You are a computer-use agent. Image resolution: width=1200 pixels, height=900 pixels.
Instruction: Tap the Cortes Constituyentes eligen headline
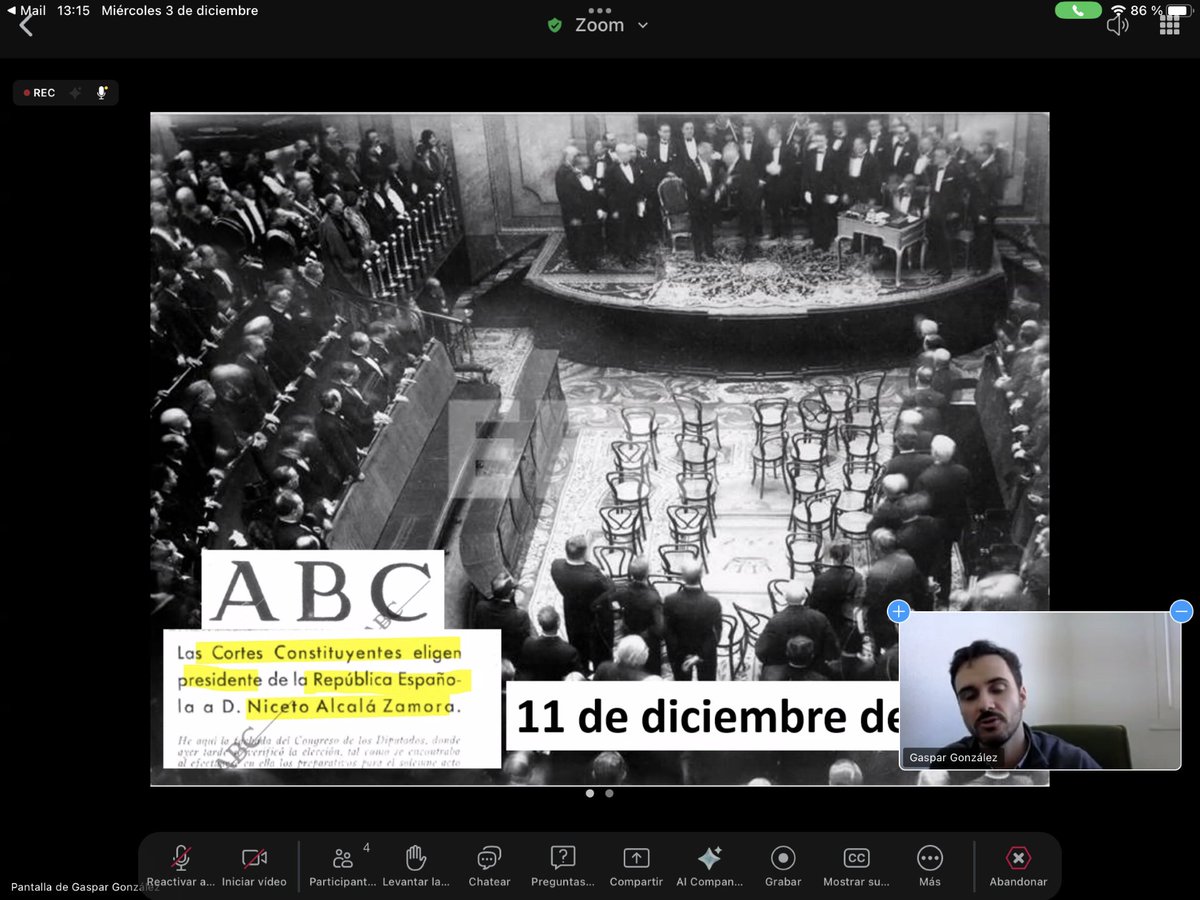point(319,653)
